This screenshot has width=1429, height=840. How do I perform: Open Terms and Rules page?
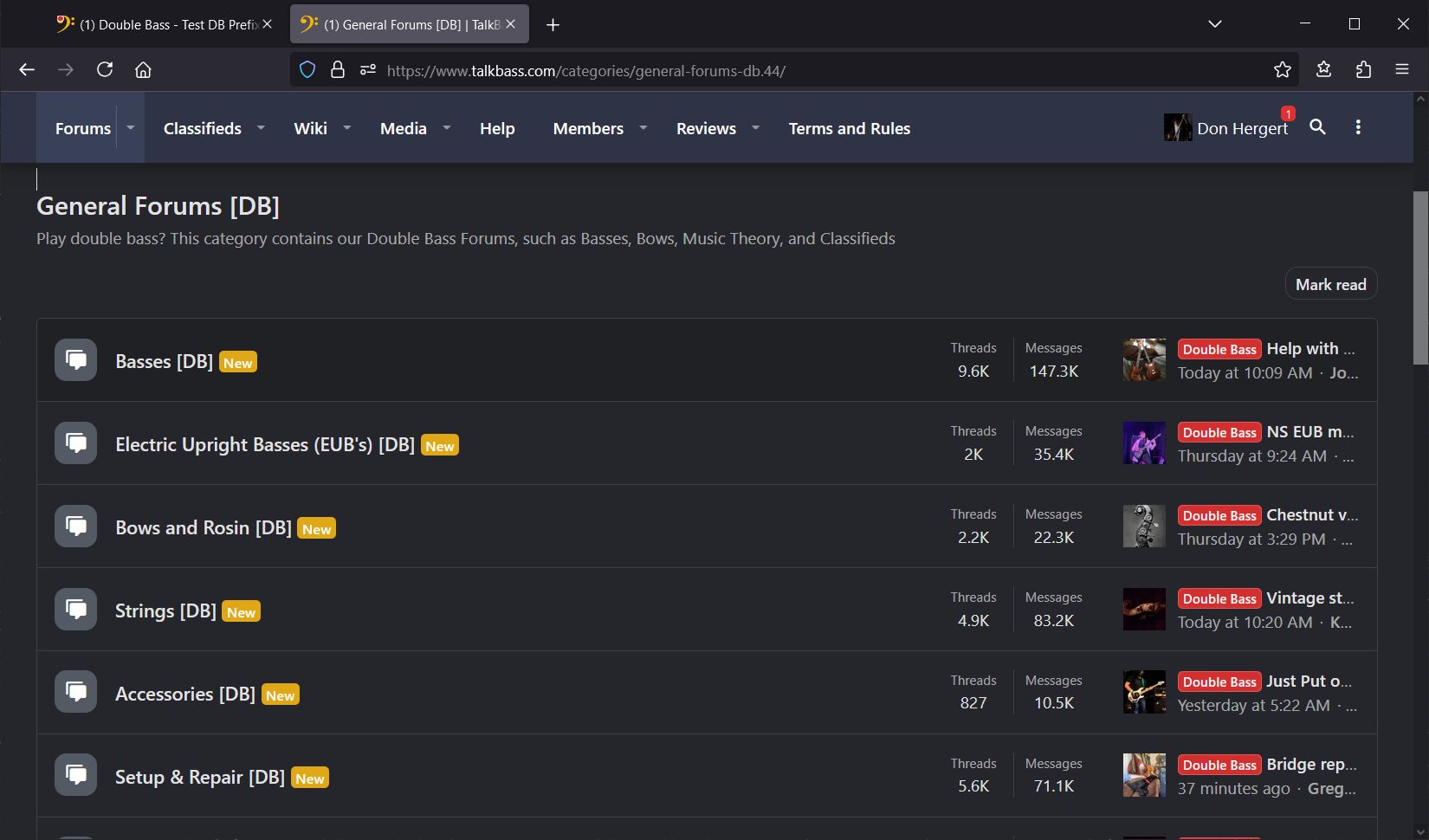pos(850,128)
